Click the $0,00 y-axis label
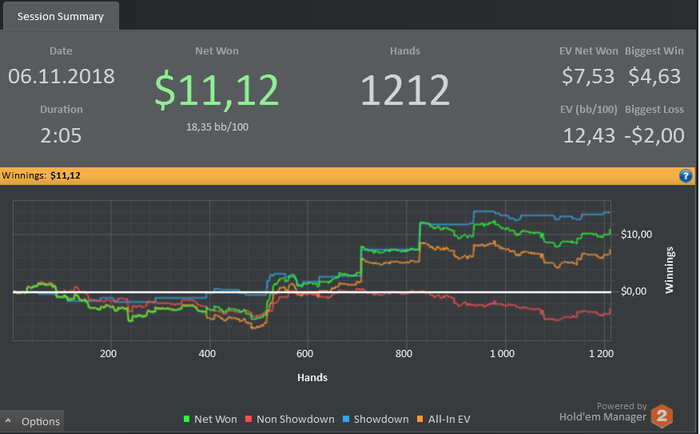 point(633,292)
